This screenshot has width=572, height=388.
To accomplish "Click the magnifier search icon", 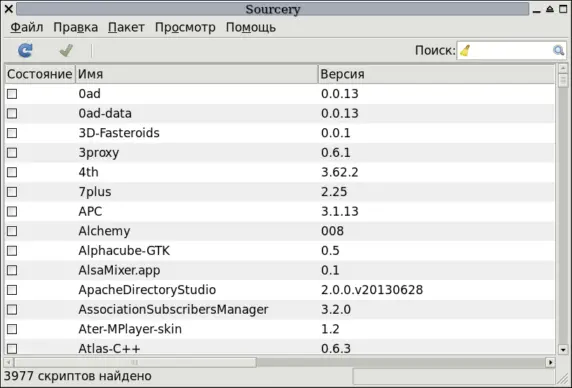I will [558, 50].
